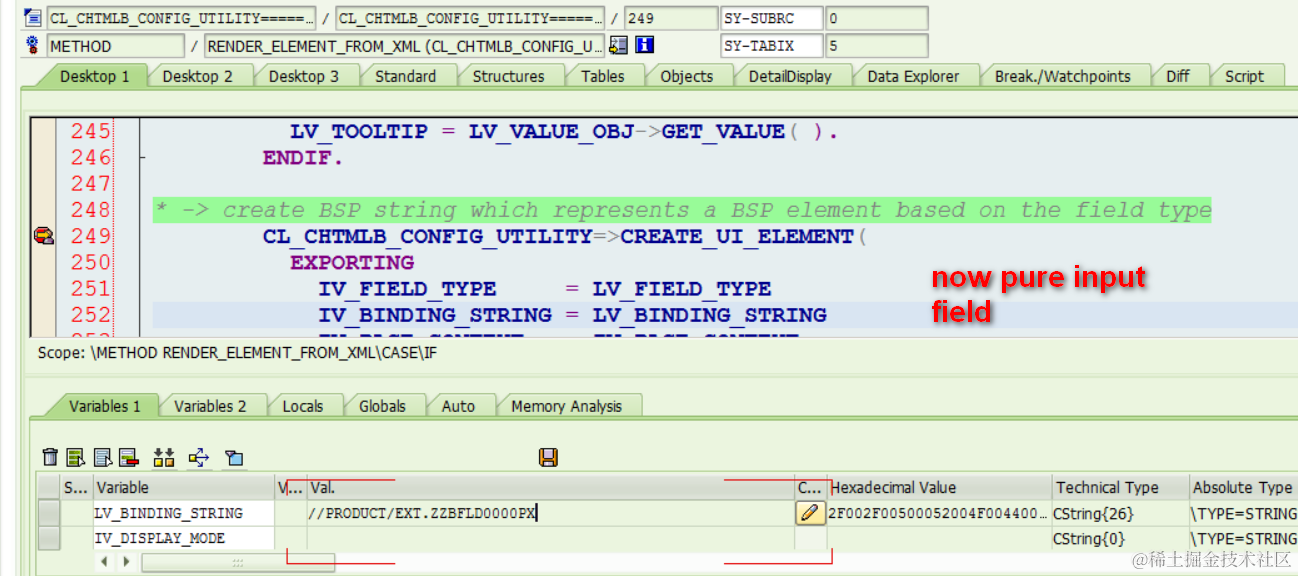1298x576 pixels.
Task: Click code line 251 IV_FIELD_TYPE assignment
Action: click(x=545, y=289)
